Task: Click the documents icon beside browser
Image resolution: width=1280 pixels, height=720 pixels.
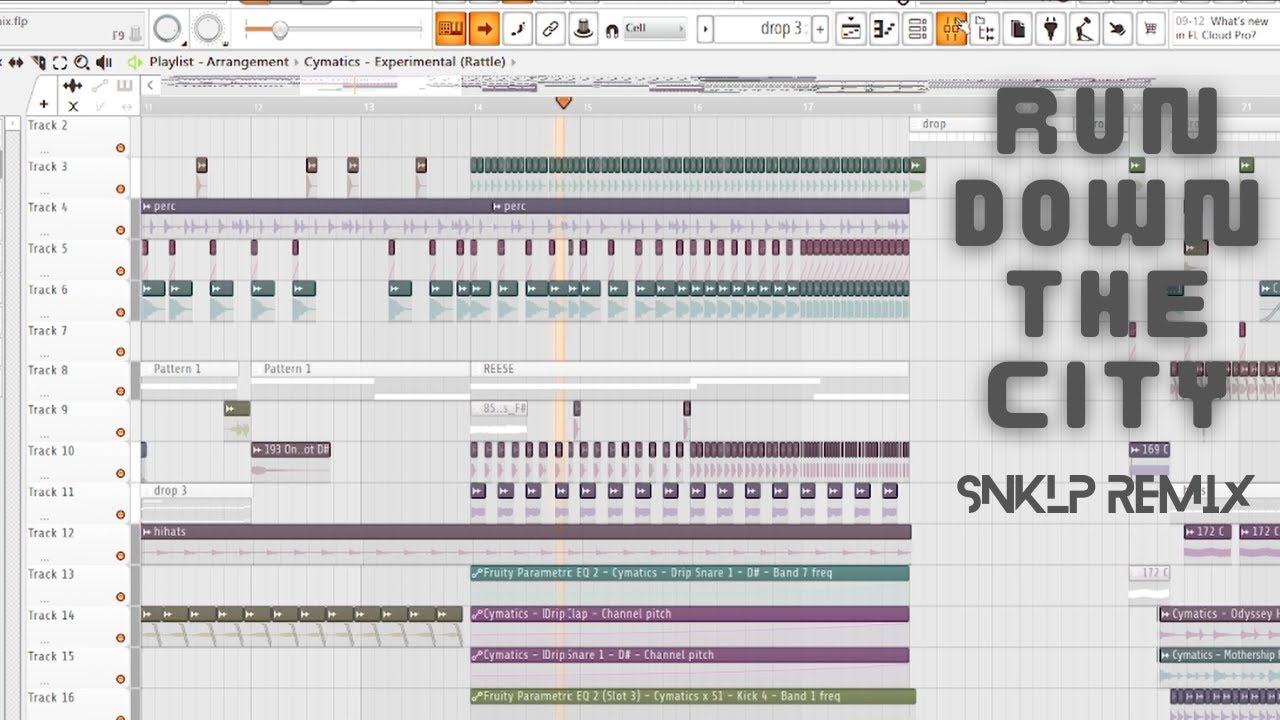Action: [x=1017, y=29]
